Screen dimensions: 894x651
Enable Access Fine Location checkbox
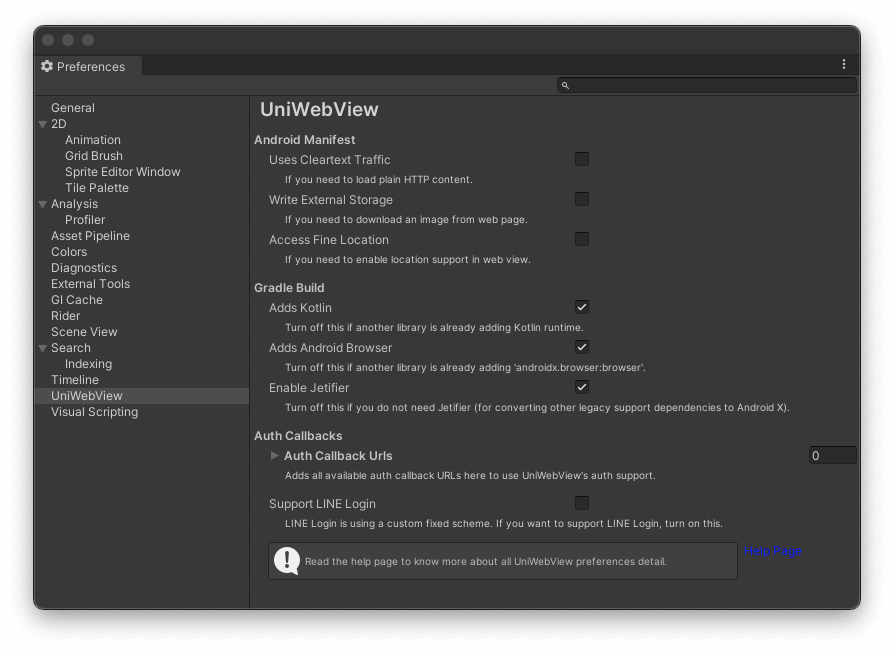(582, 239)
